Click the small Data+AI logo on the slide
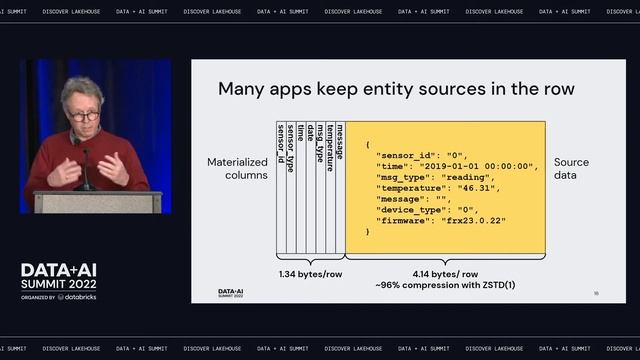The height and width of the screenshot is (360, 640). 231,293
